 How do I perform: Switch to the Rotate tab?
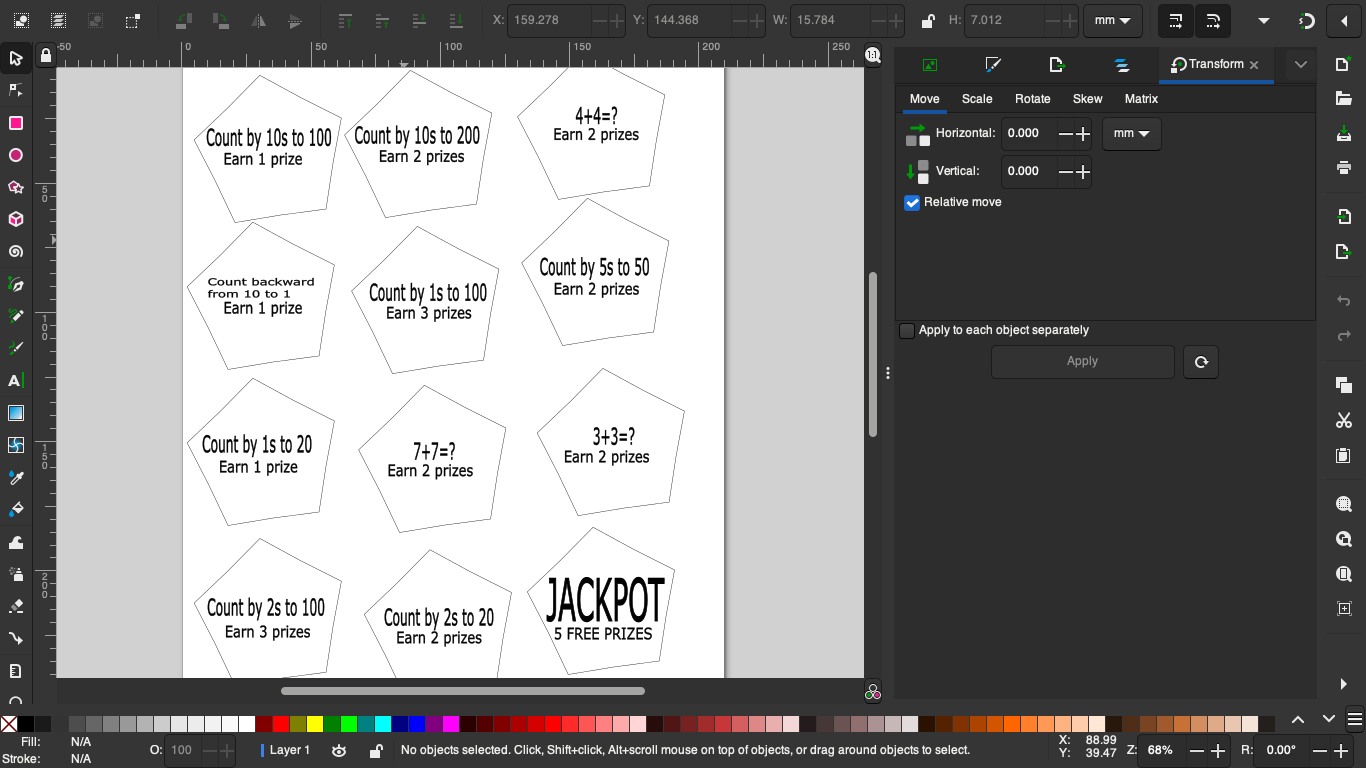pyautogui.click(x=1032, y=99)
